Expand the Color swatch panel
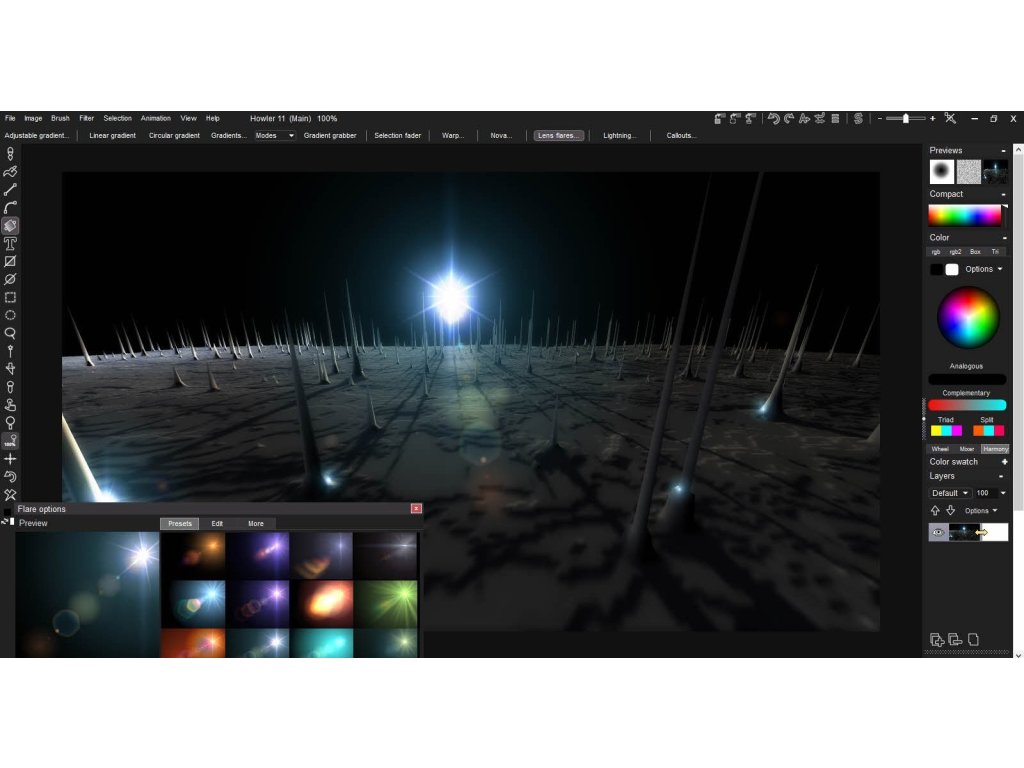 pos(1004,462)
